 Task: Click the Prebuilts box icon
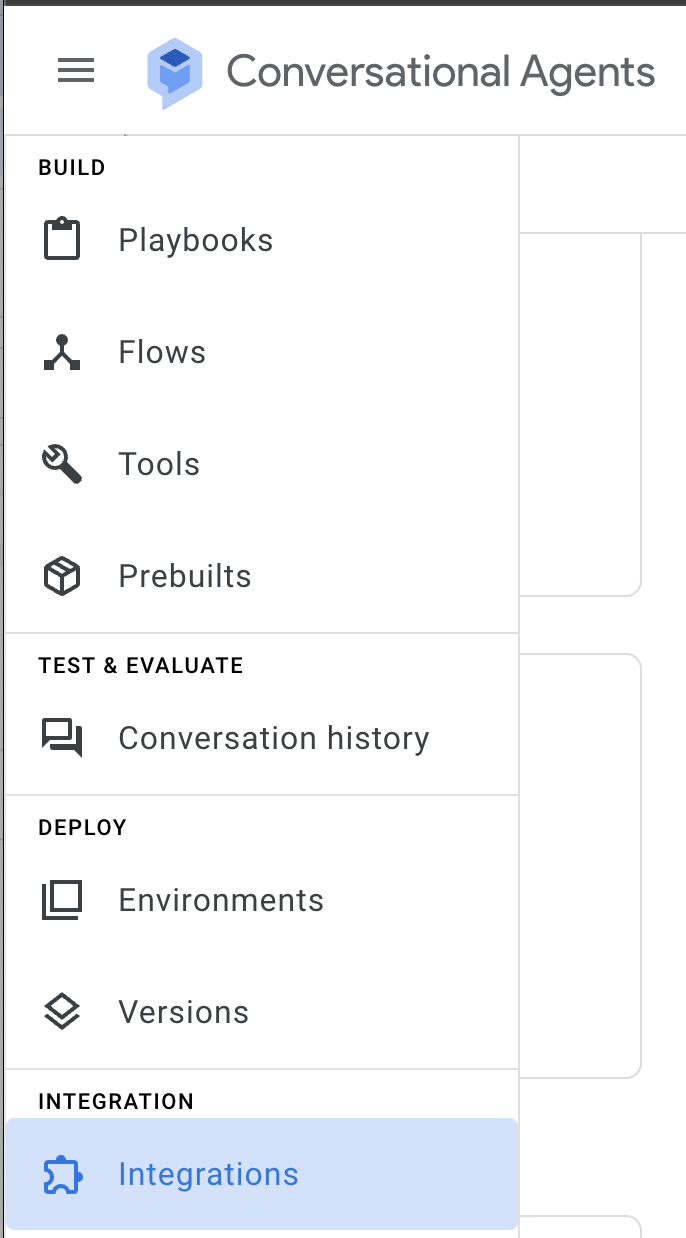coord(62,576)
